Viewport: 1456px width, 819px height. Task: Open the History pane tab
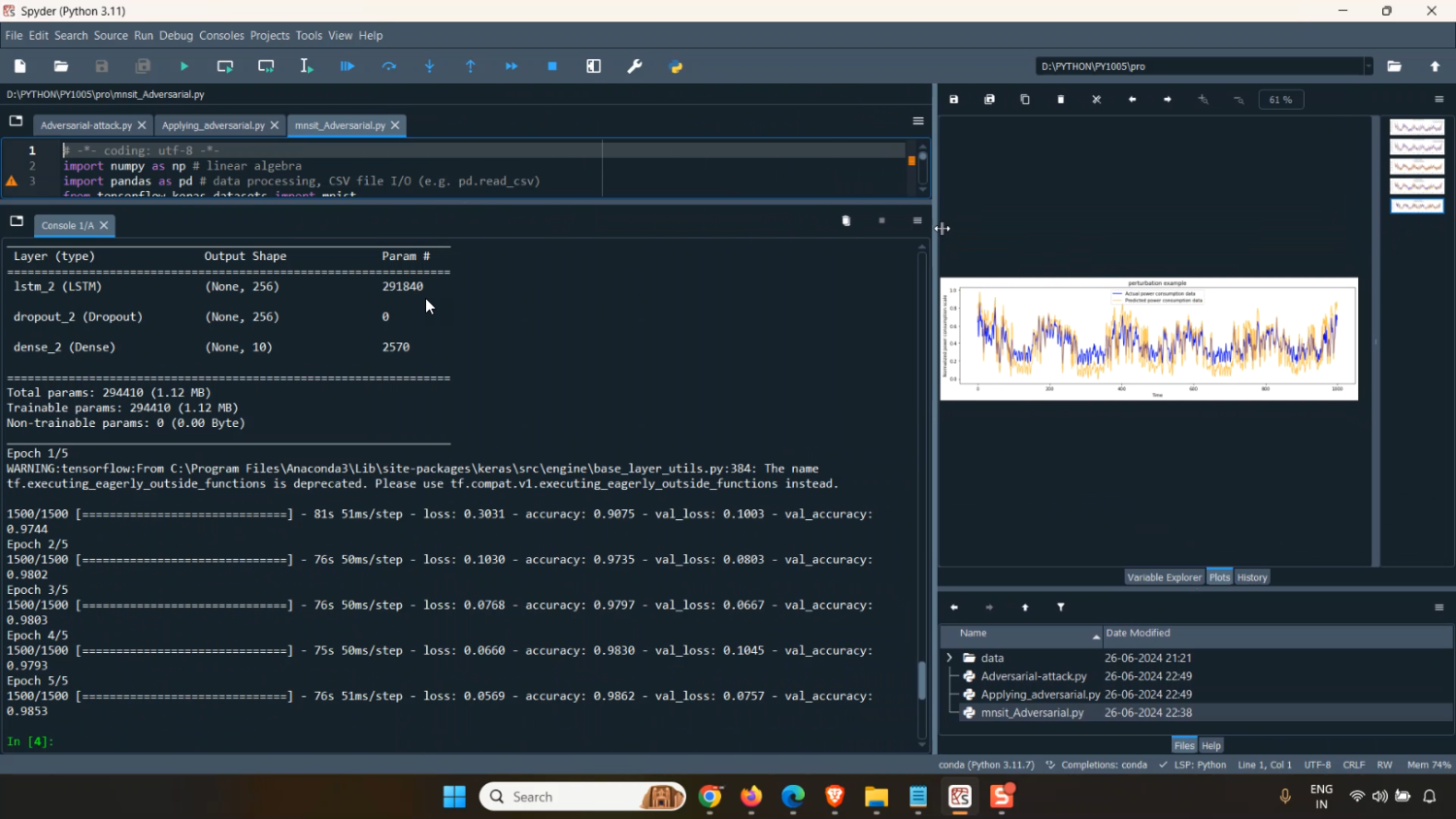(x=1252, y=577)
